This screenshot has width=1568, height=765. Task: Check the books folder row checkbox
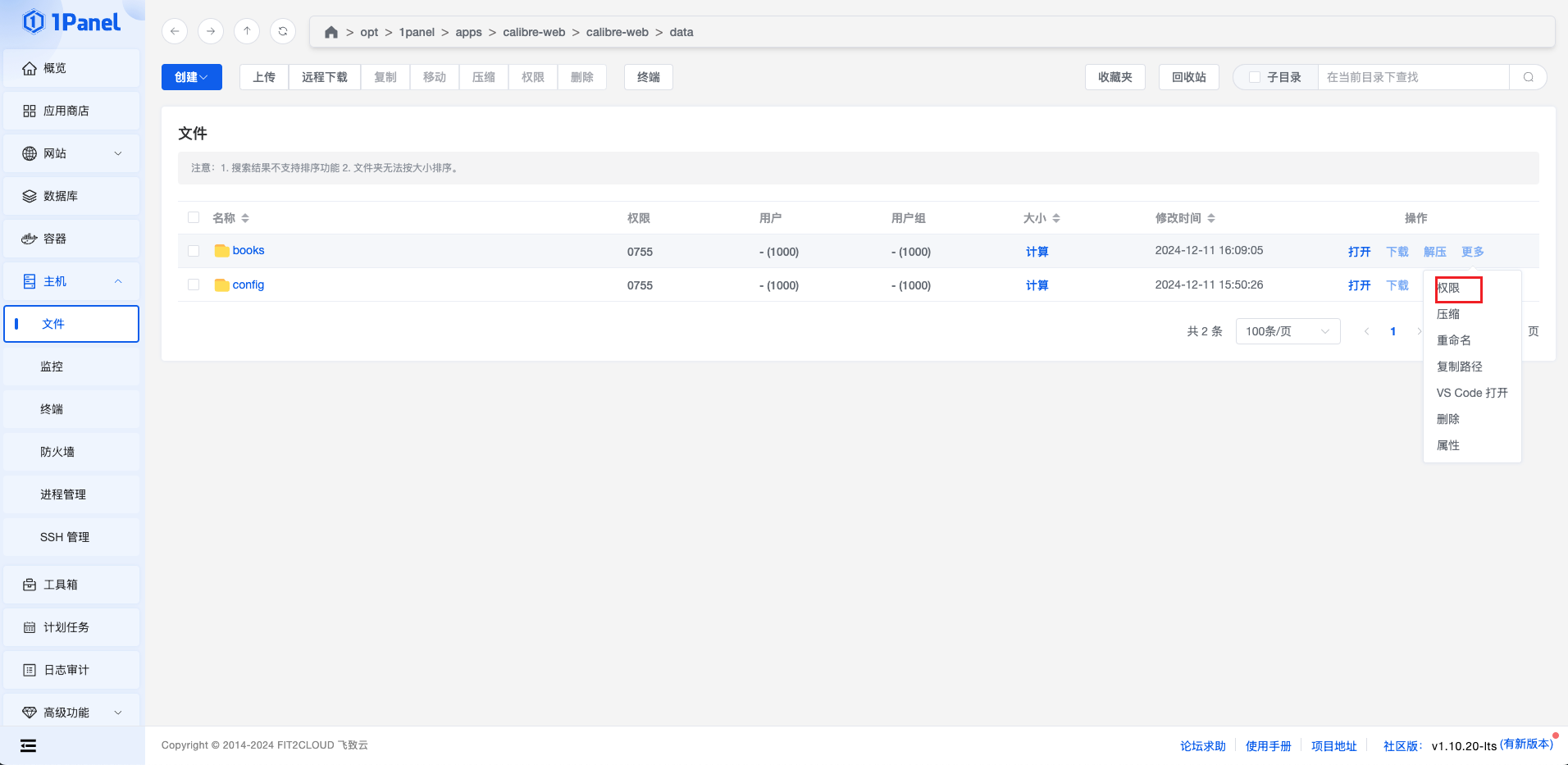click(x=194, y=251)
